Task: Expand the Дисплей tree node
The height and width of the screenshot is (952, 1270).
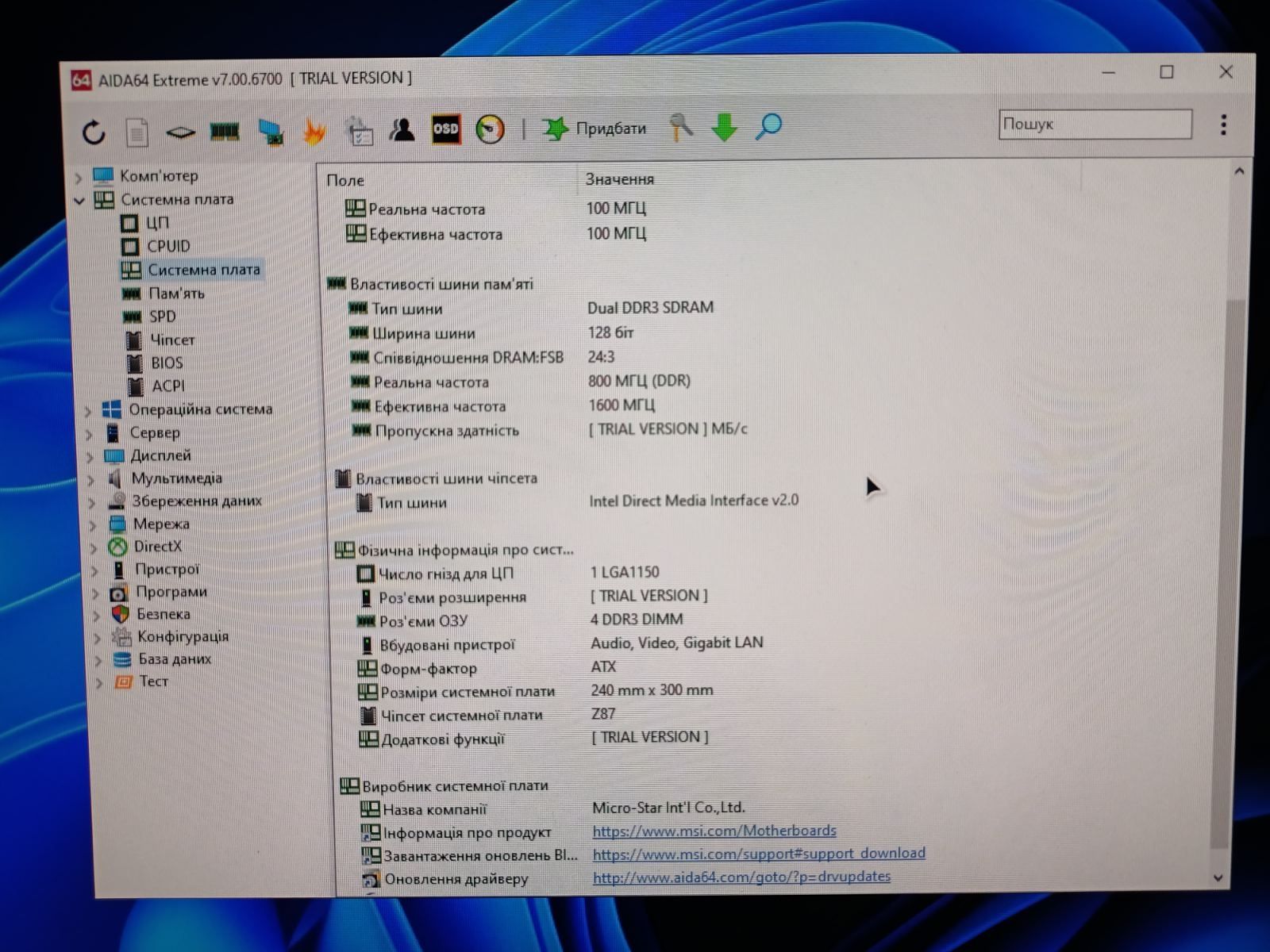Action: pyautogui.click(x=90, y=457)
